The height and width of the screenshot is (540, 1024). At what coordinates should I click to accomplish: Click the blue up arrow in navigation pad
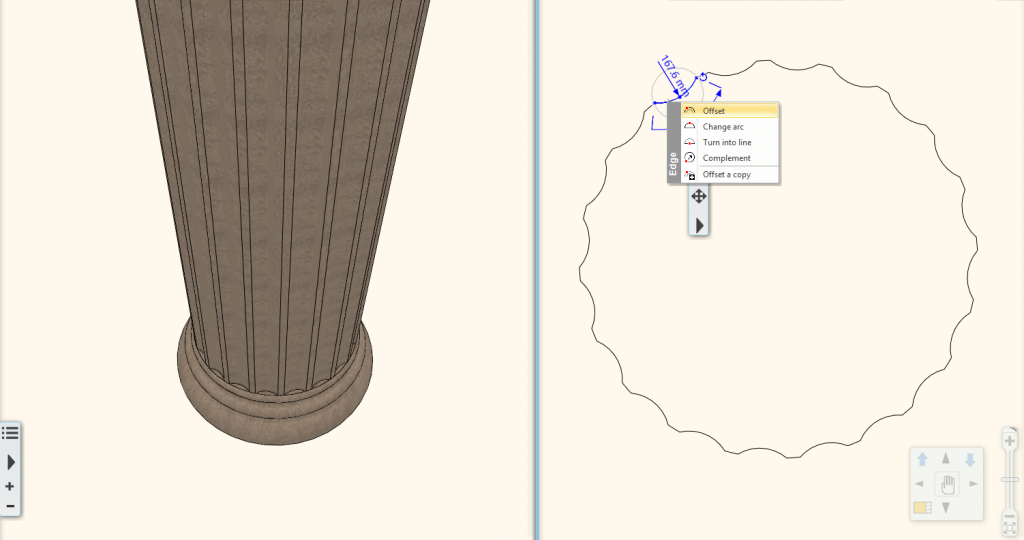pyautogui.click(x=922, y=460)
